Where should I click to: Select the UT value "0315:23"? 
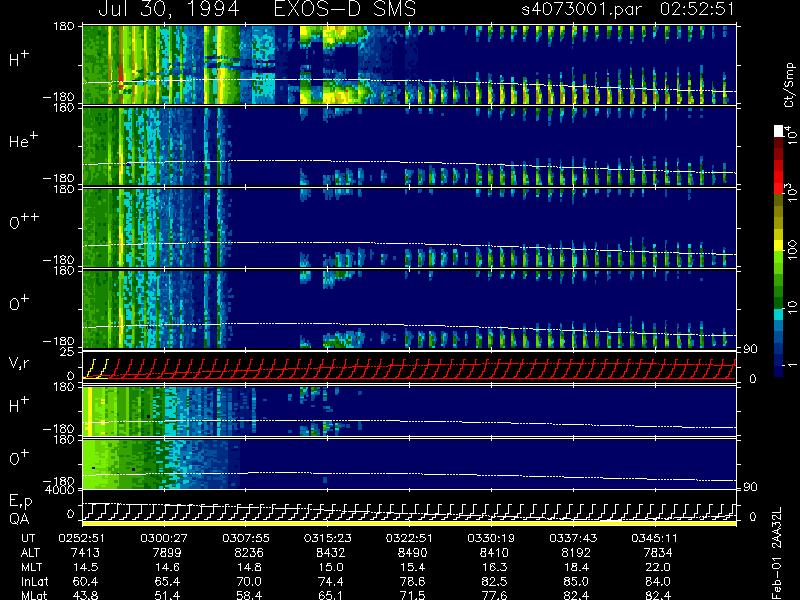click(x=327, y=538)
